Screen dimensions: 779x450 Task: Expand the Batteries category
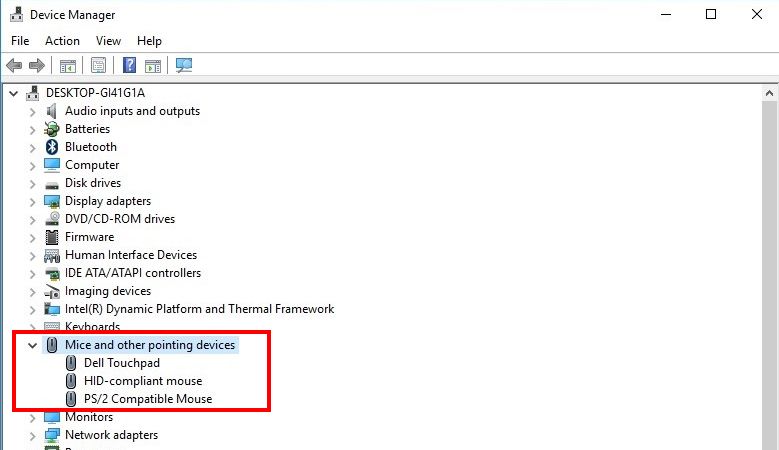[x=32, y=130]
